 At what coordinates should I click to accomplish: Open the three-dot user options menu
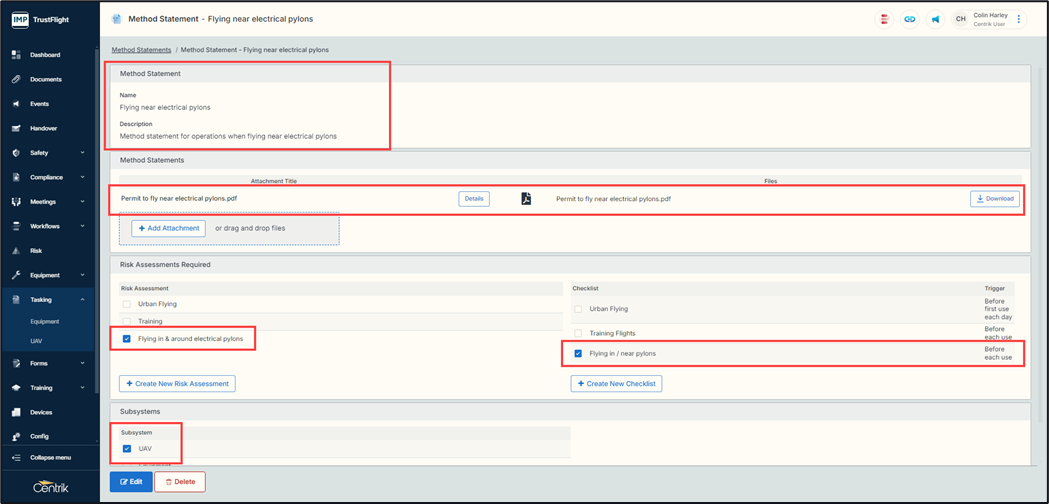1019,19
